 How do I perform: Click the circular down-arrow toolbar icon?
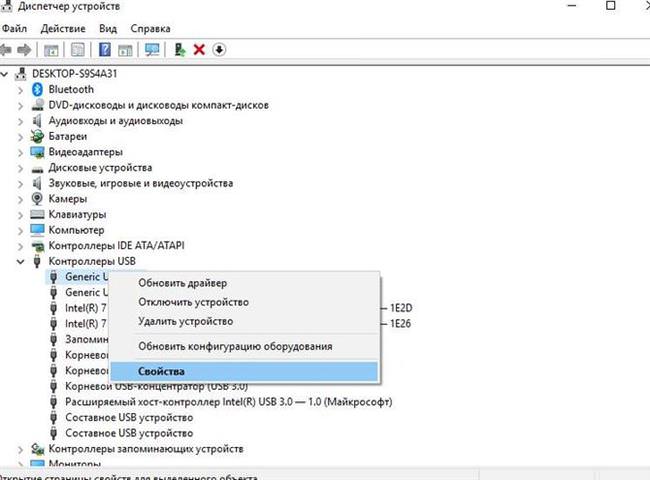(219, 50)
